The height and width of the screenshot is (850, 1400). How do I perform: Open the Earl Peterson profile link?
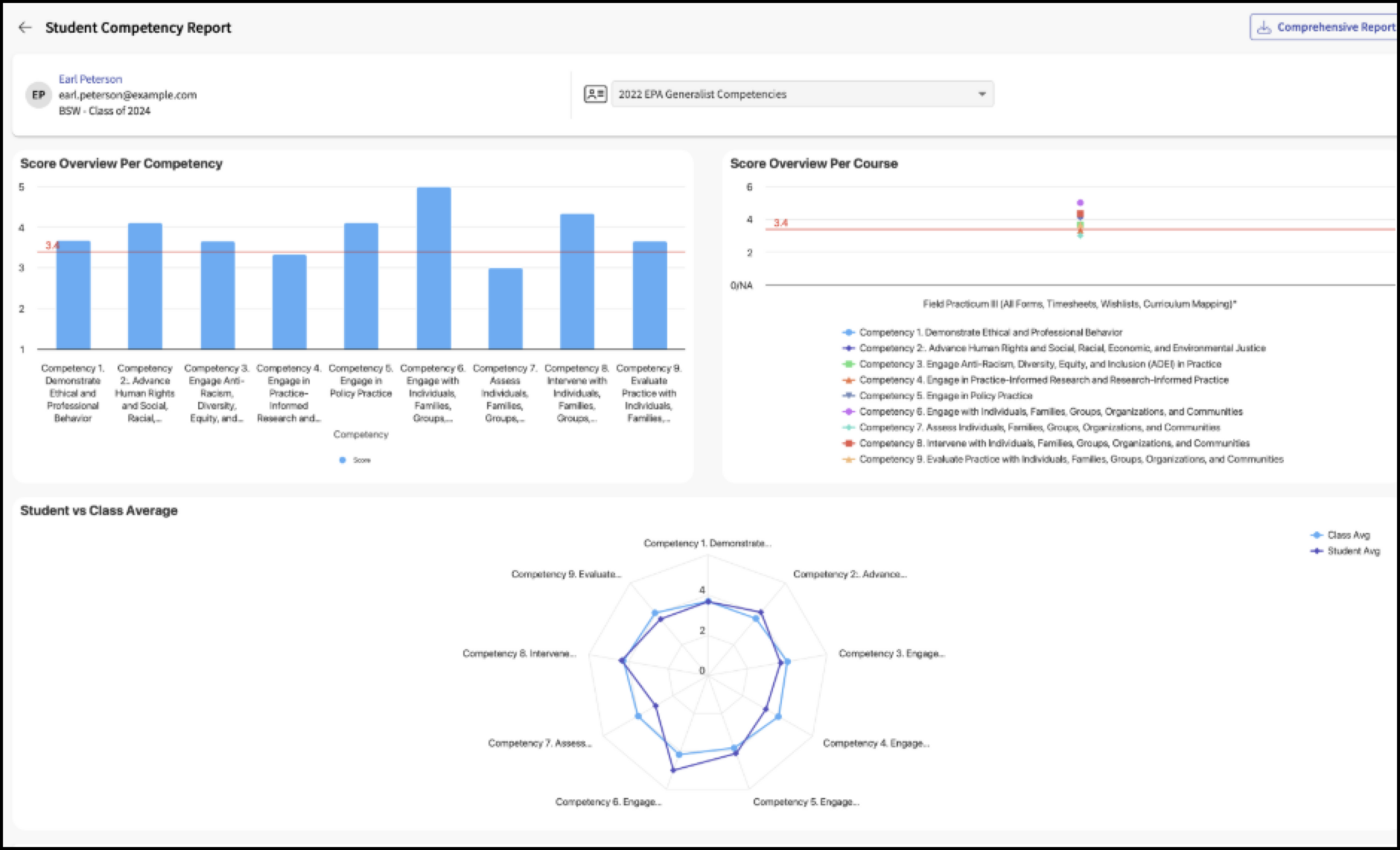tap(90, 79)
